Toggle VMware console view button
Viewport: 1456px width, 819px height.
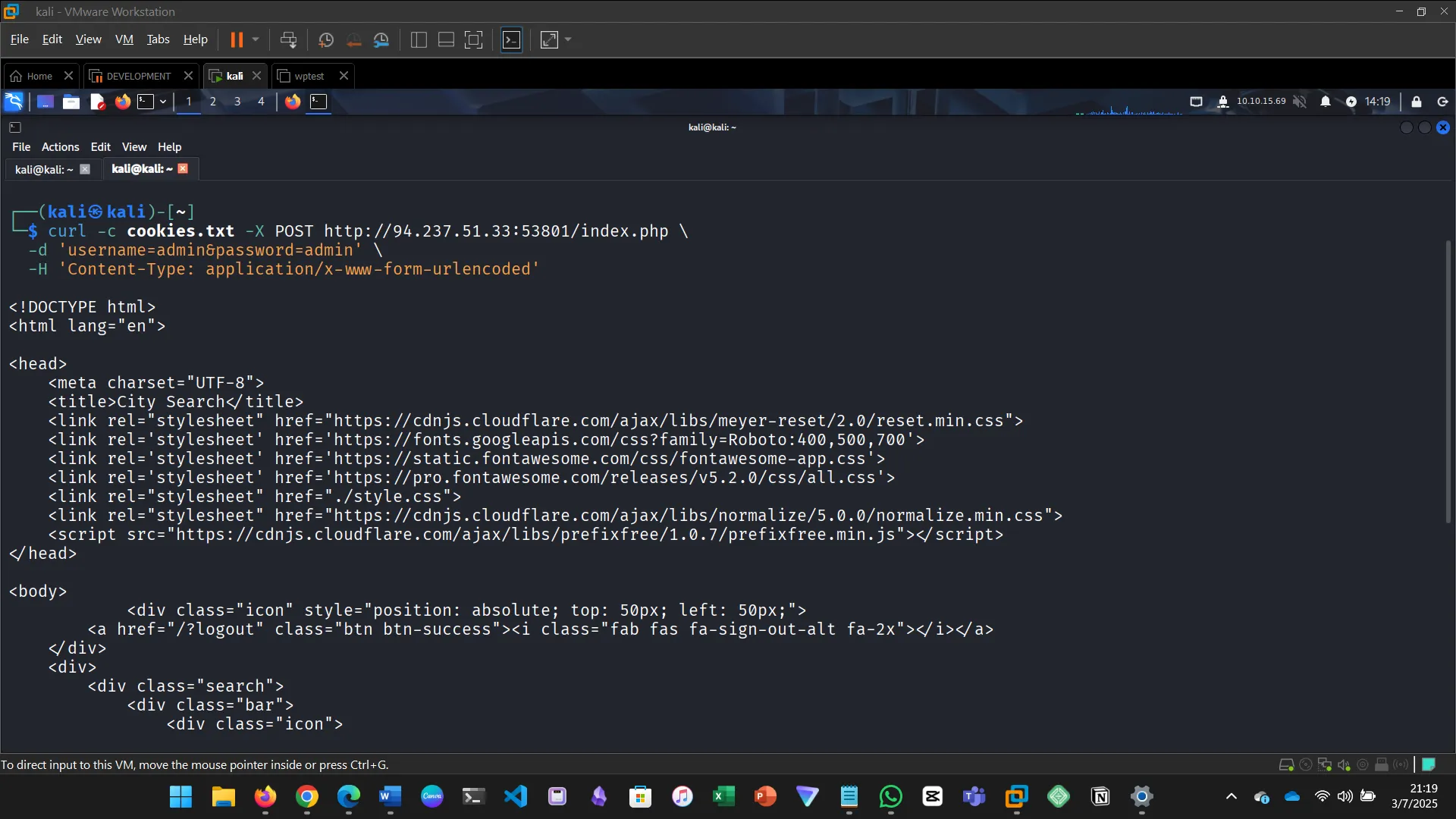512,40
